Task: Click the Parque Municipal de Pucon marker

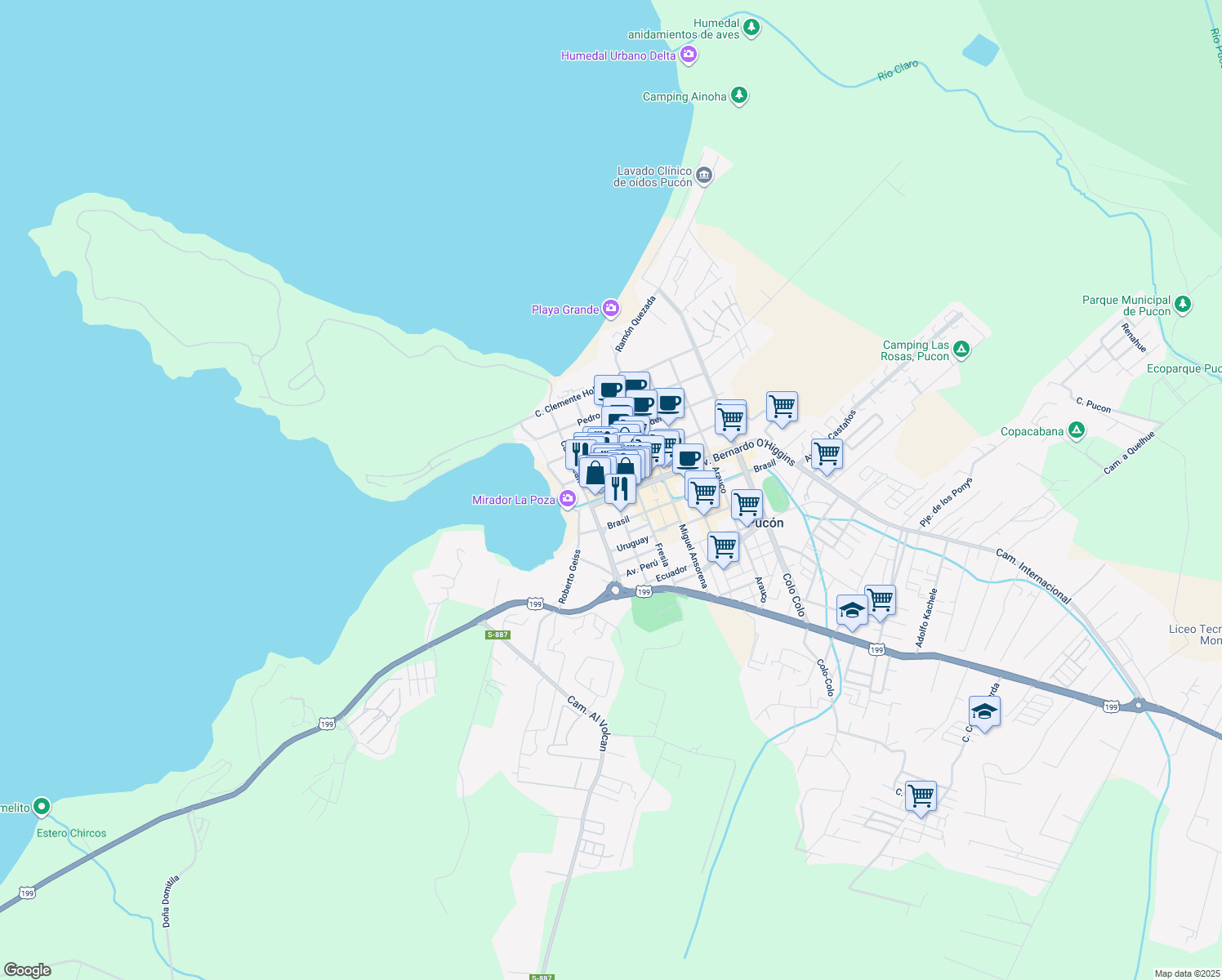Action: (x=1184, y=304)
